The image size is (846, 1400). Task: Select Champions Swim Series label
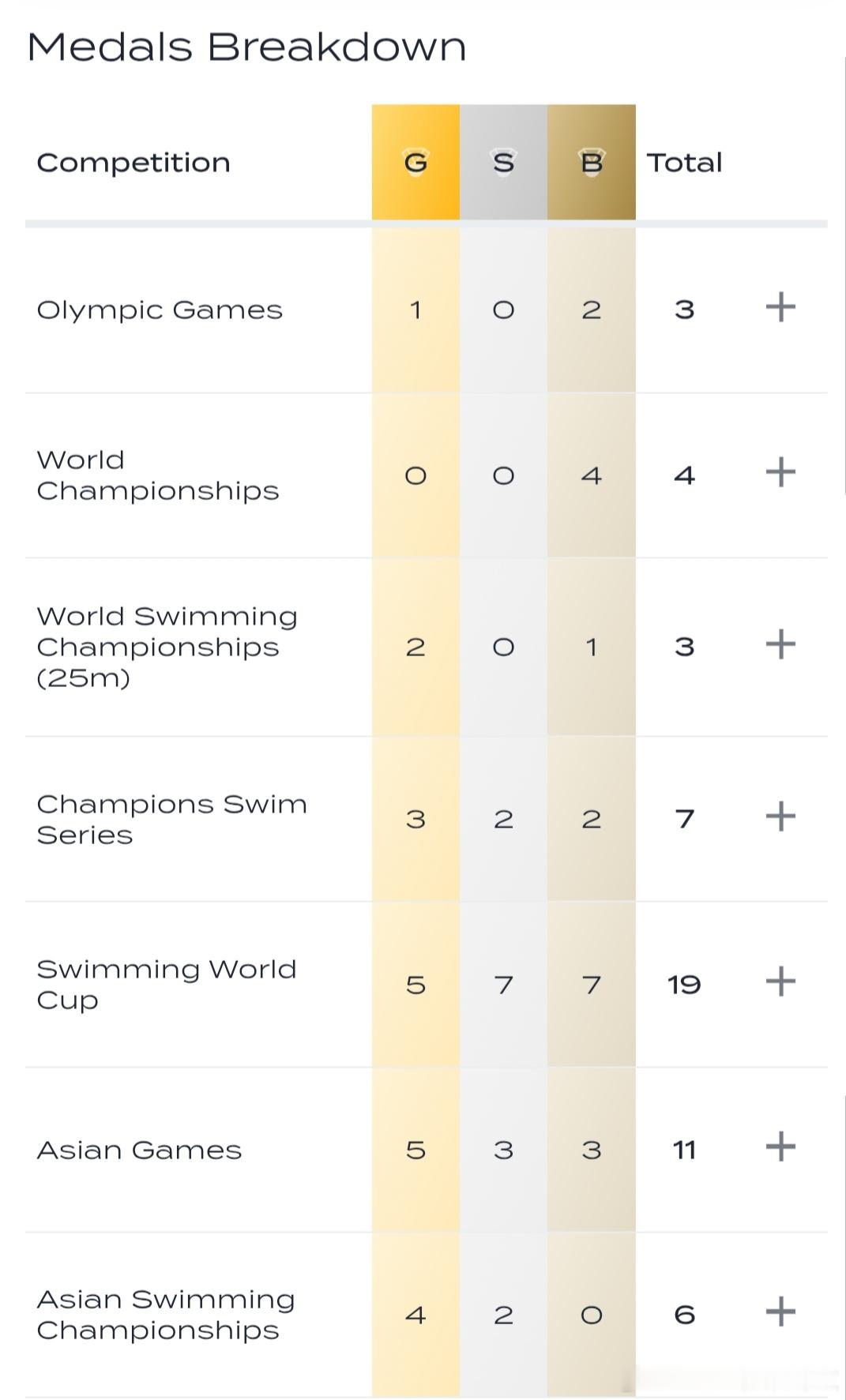click(171, 820)
